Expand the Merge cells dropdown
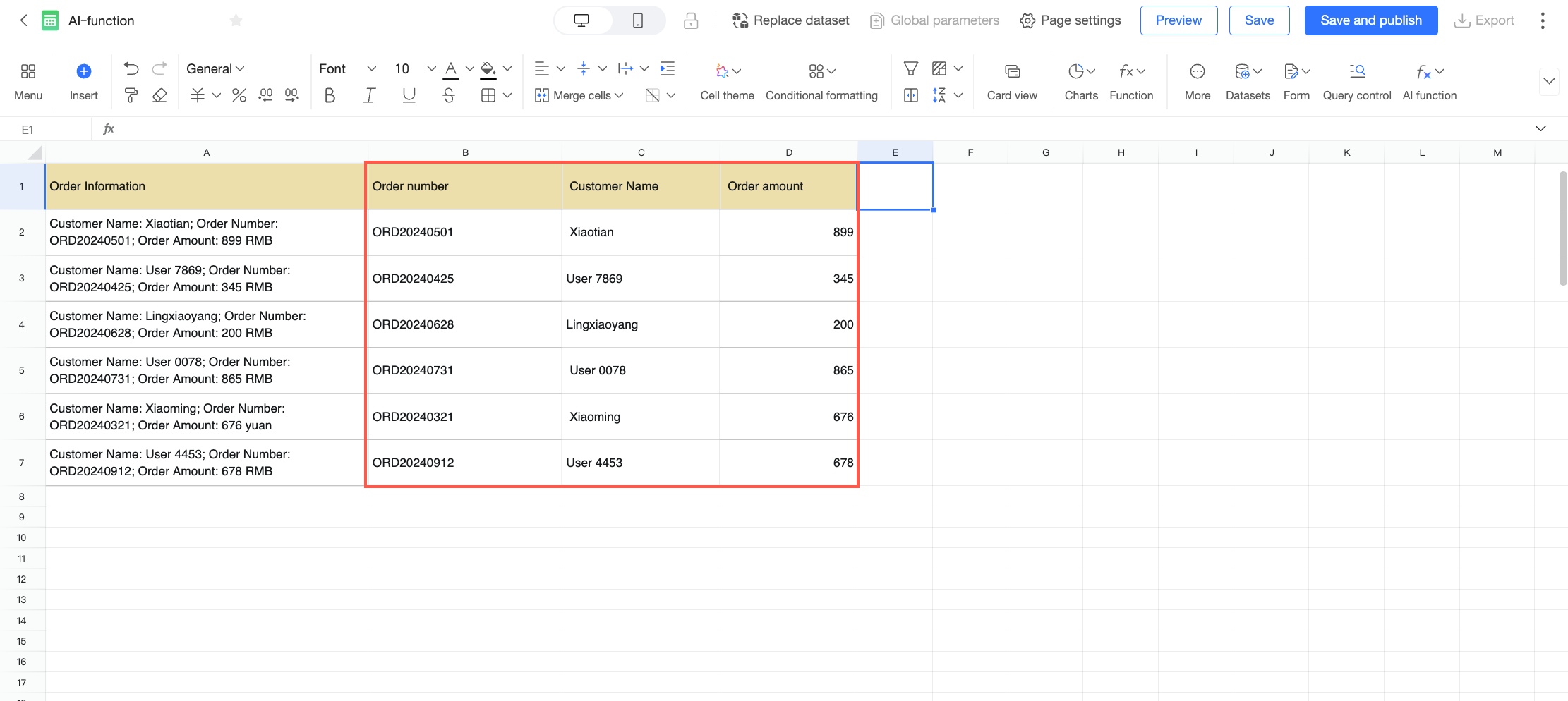Image resolution: width=1568 pixels, height=701 pixels. [x=579, y=95]
